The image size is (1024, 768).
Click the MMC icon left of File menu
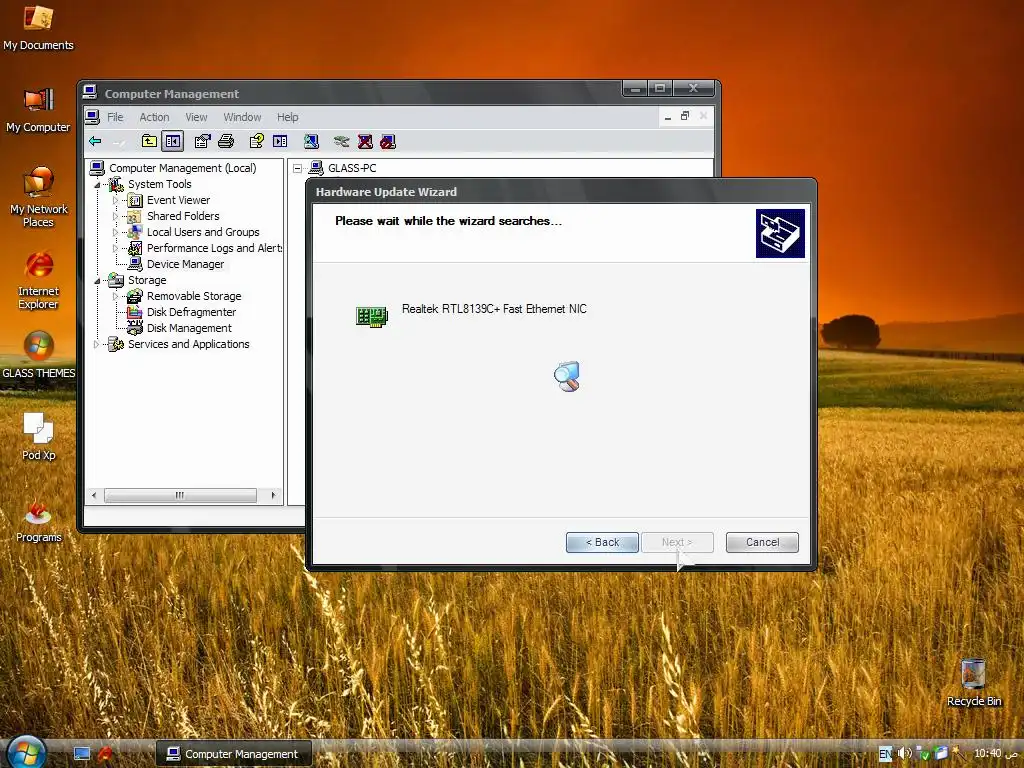[x=92, y=117]
